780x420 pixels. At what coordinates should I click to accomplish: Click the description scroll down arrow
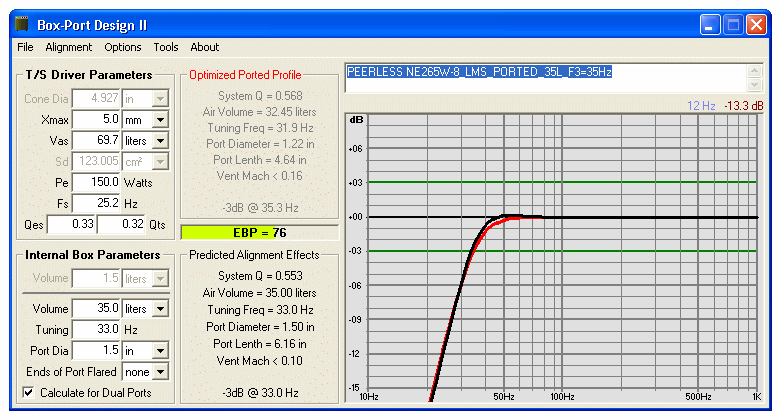point(754,85)
